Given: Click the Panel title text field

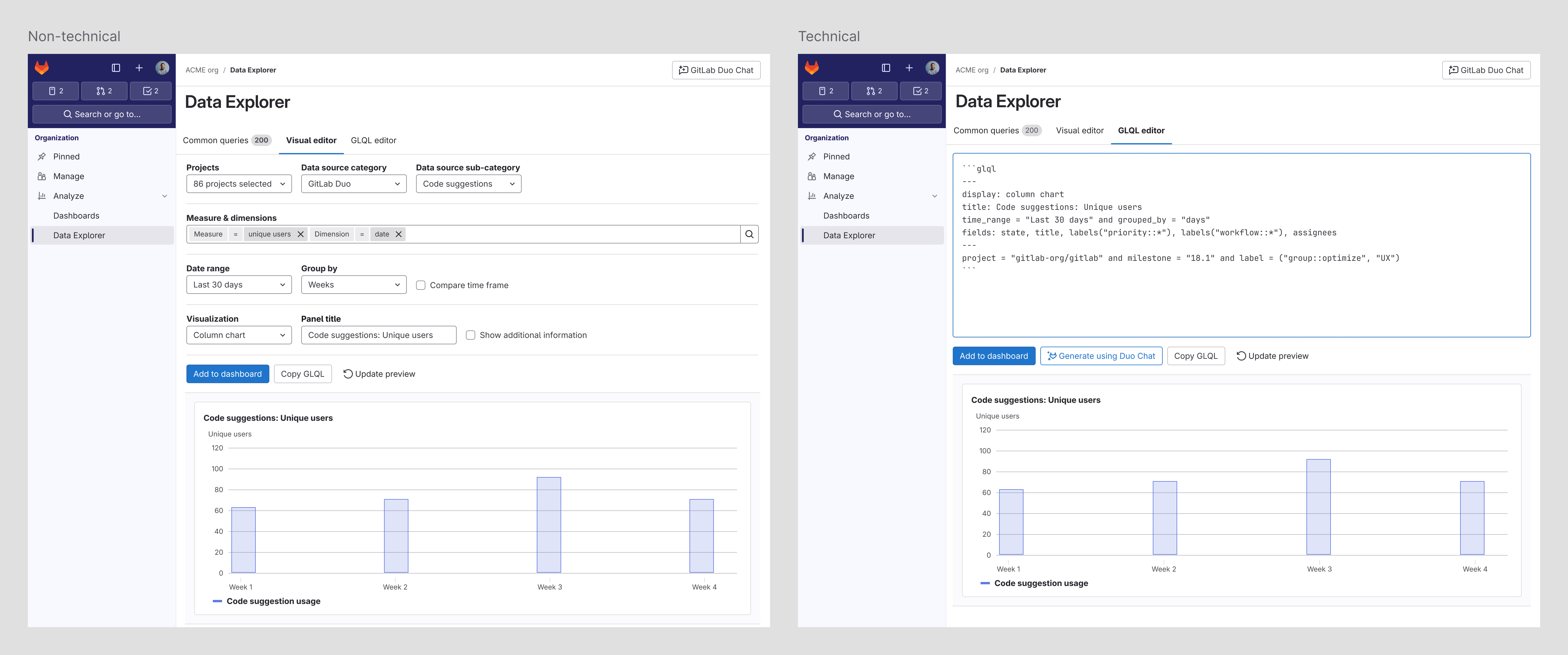Looking at the screenshot, I should (x=378, y=335).
